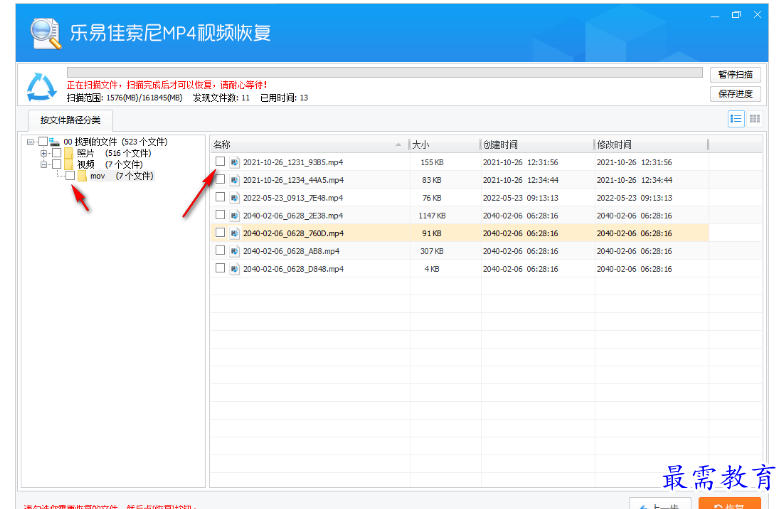Check the box for 2040-02-06_0628_D848.mp4

coord(220,268)
